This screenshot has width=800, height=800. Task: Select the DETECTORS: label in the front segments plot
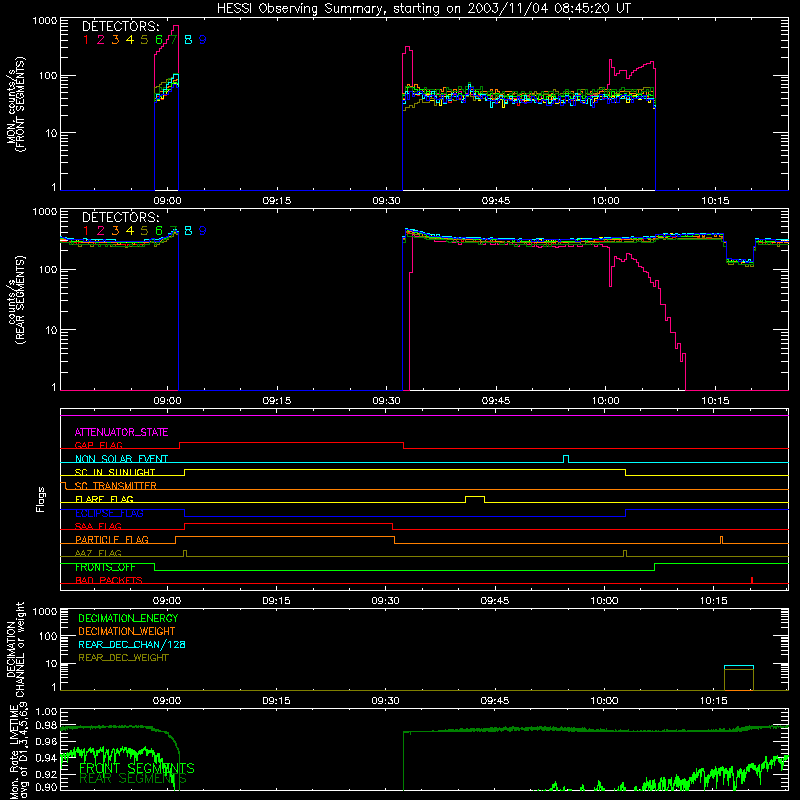pos(120,26)
